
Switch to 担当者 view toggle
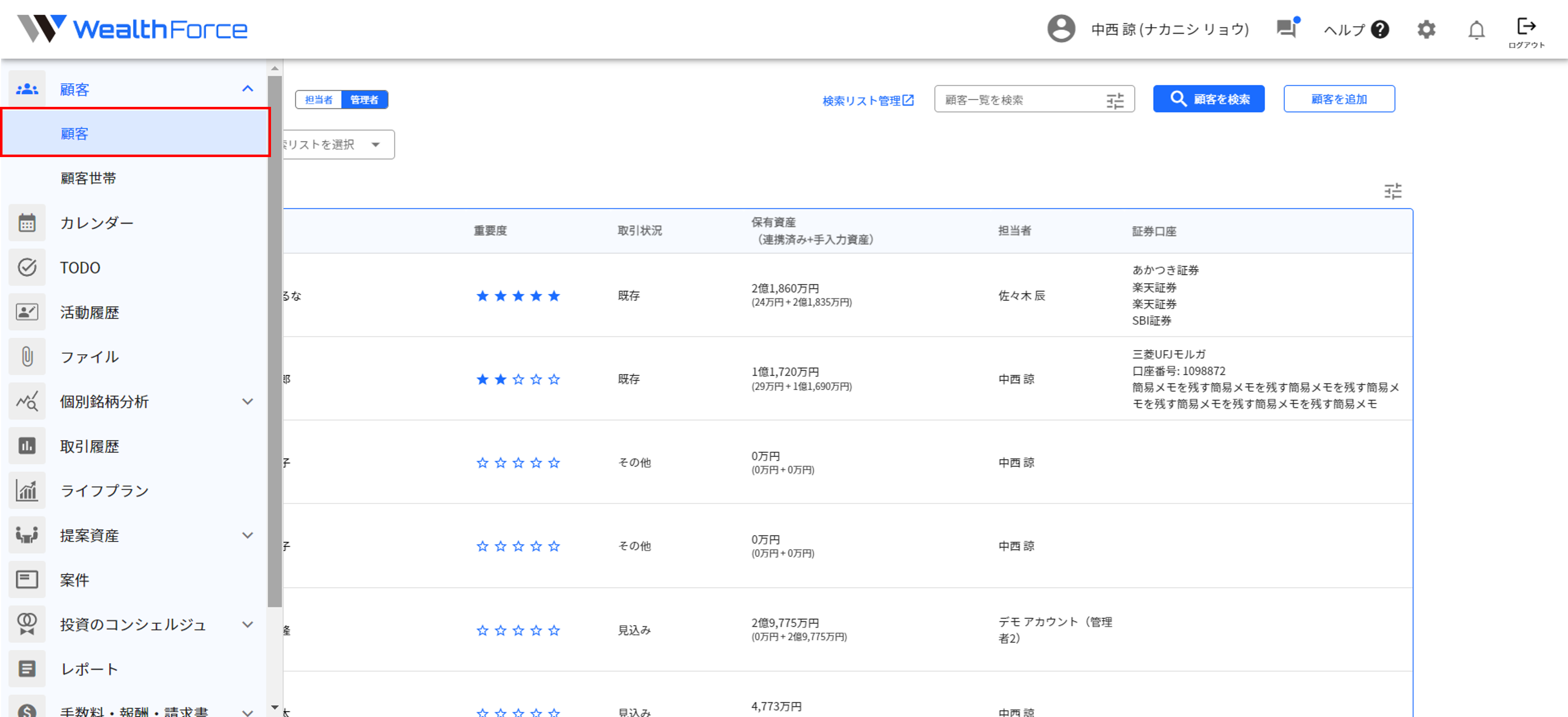click(x=318, y=100)
